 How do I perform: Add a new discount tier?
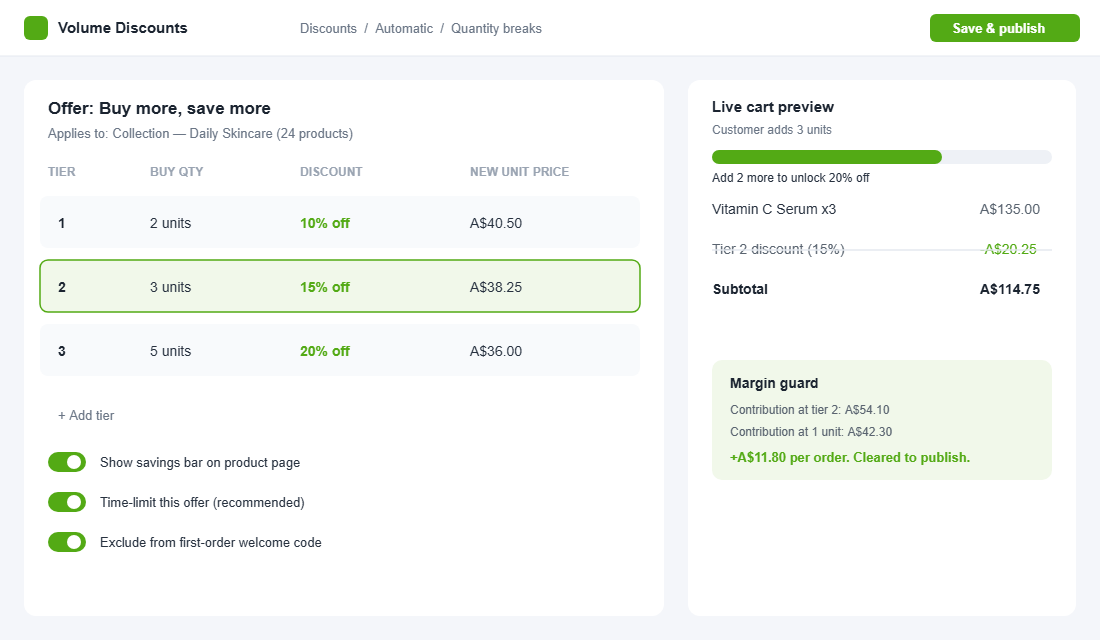coord(86,415)
